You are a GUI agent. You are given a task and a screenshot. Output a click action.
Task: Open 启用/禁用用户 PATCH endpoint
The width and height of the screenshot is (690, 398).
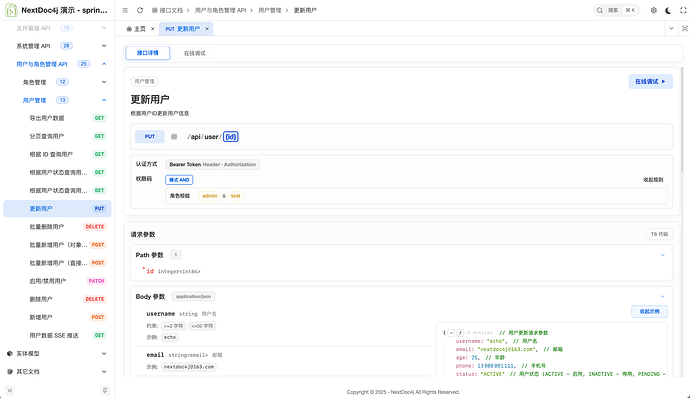click(57, 281)
